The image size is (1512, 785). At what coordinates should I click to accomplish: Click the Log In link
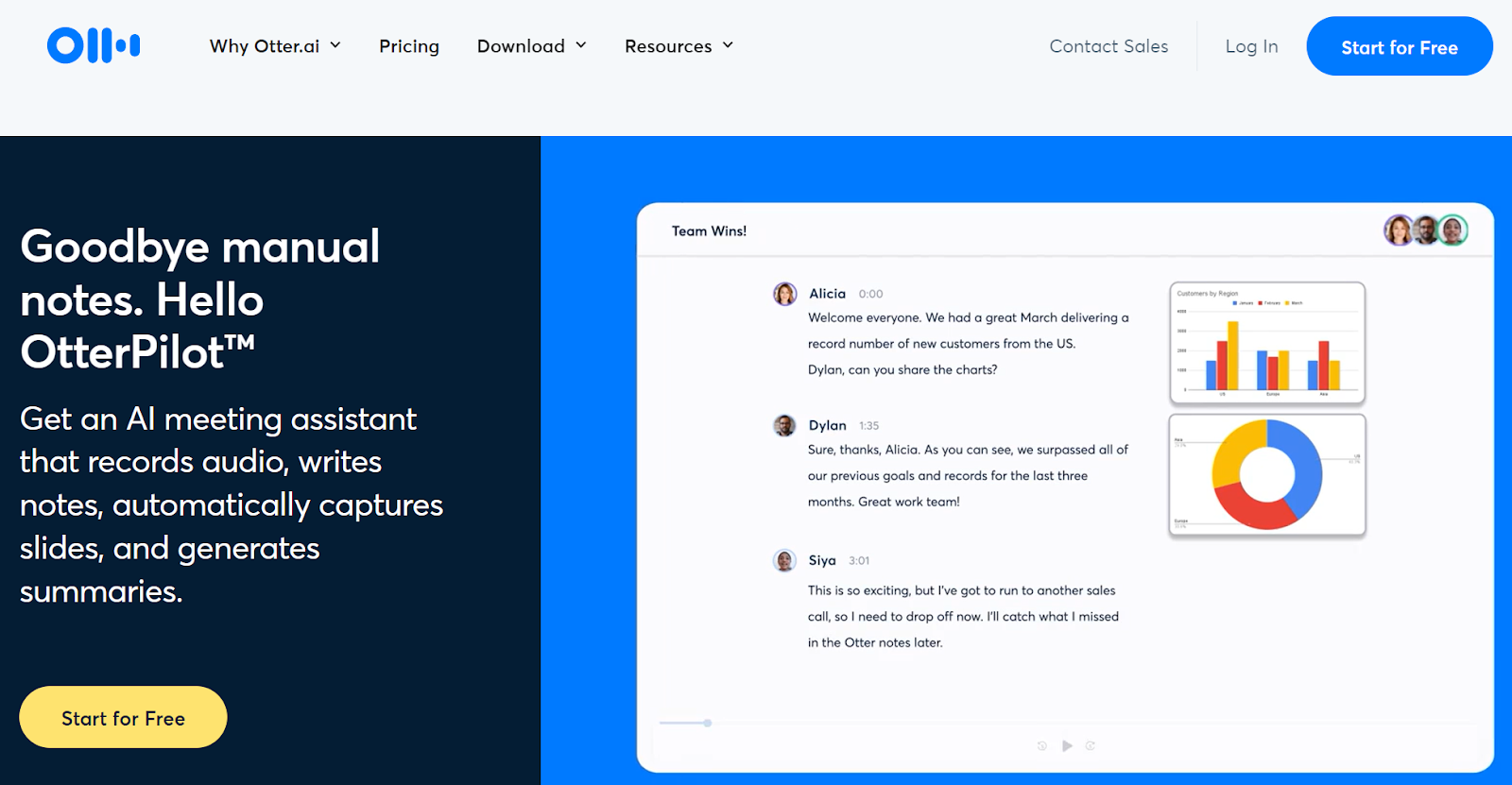click(x=1251, y=46)
